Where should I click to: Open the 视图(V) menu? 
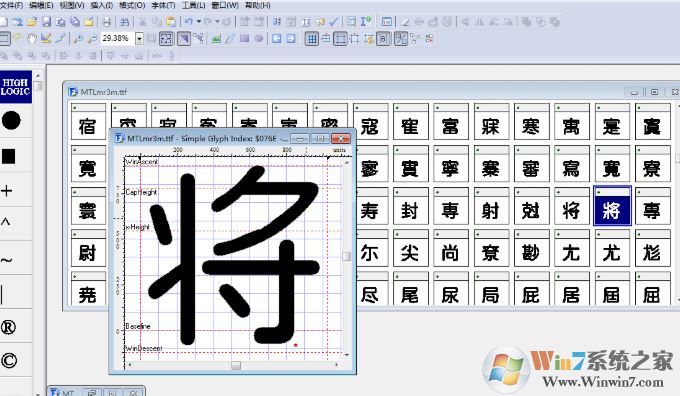pos(72,6)
